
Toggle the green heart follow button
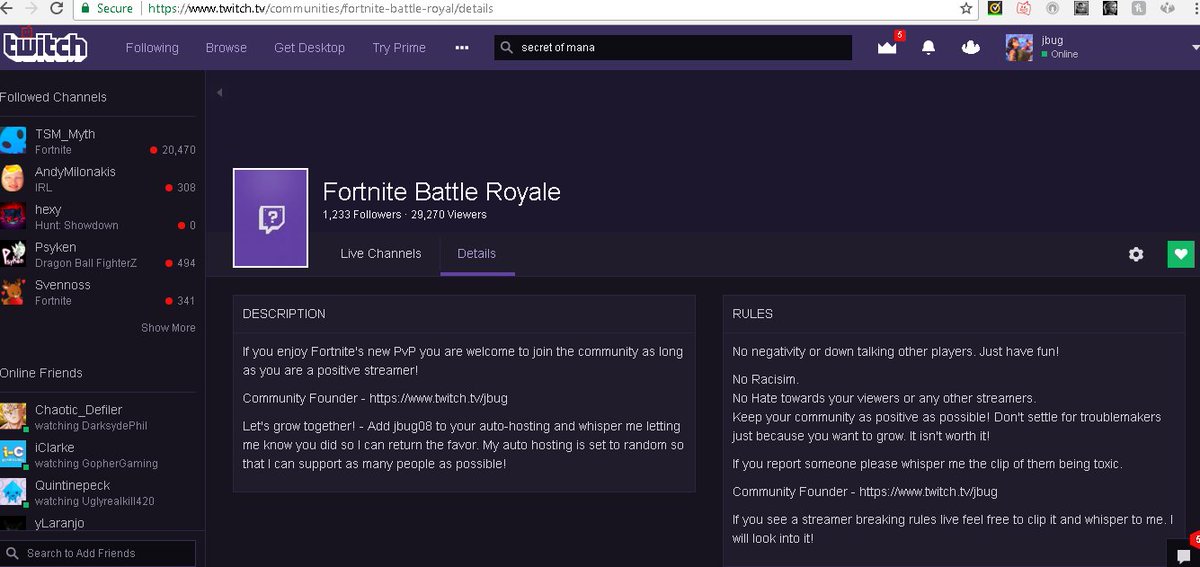pyautogui.click(x=1181, y=254)
